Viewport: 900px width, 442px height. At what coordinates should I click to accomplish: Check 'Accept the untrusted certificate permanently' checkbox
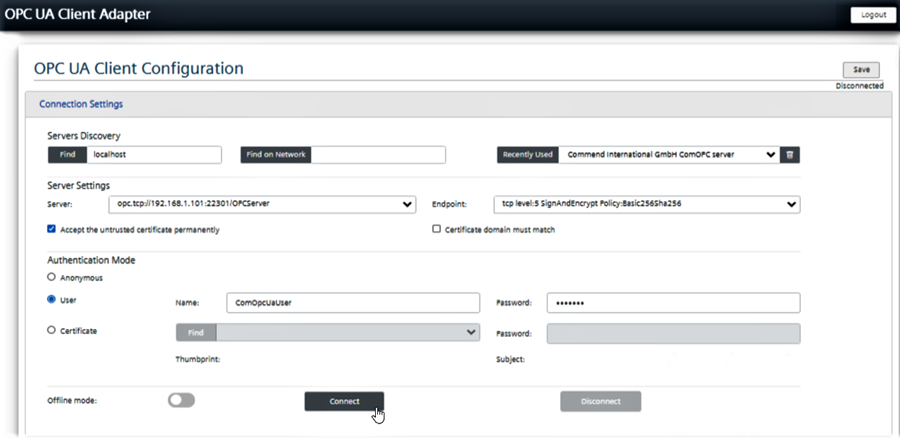pos(52,229)
